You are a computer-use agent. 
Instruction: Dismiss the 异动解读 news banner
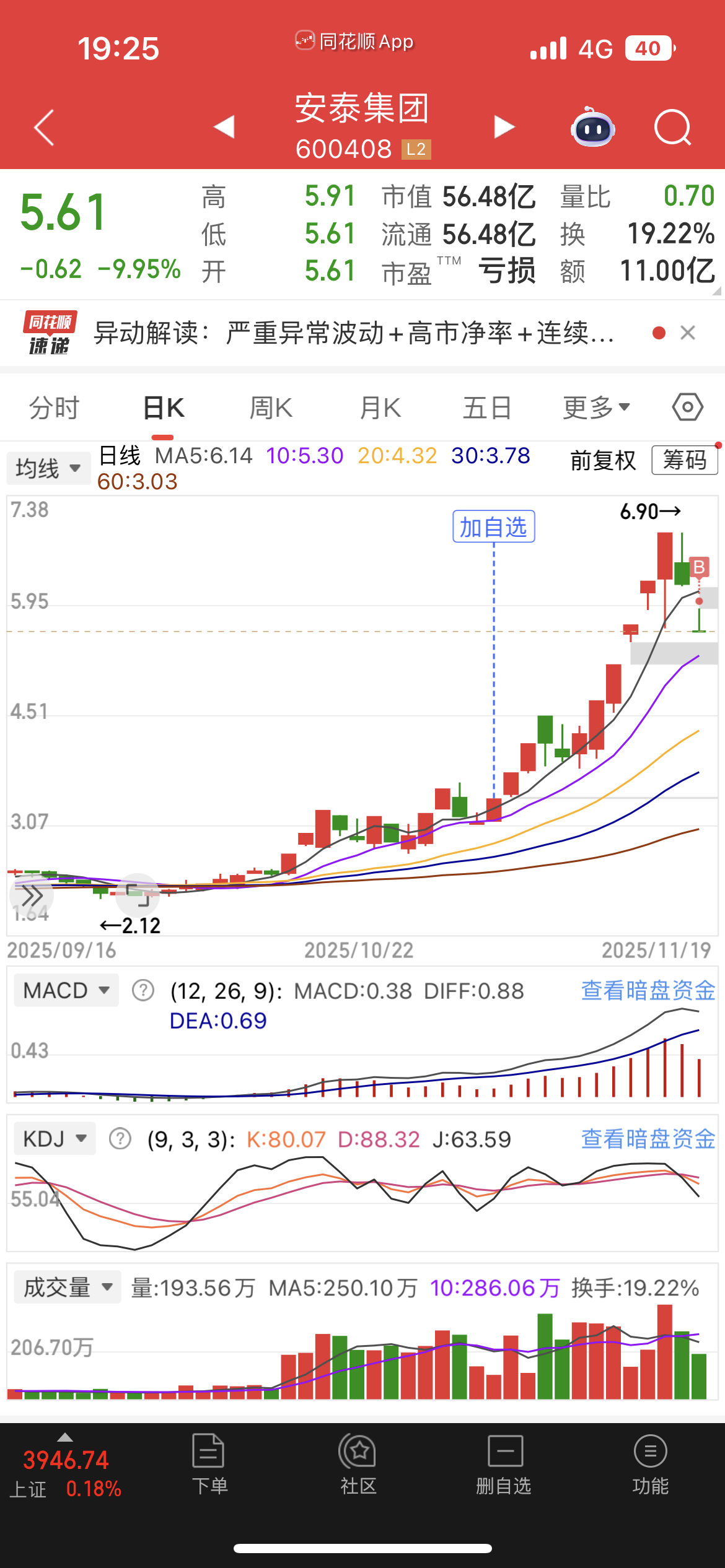point(688,333)
